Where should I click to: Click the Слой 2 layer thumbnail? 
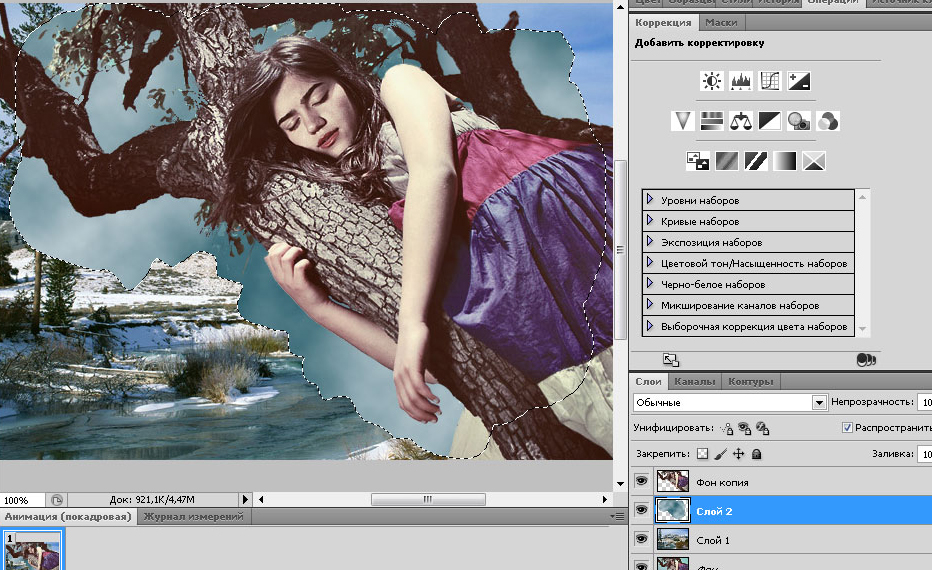673,511
